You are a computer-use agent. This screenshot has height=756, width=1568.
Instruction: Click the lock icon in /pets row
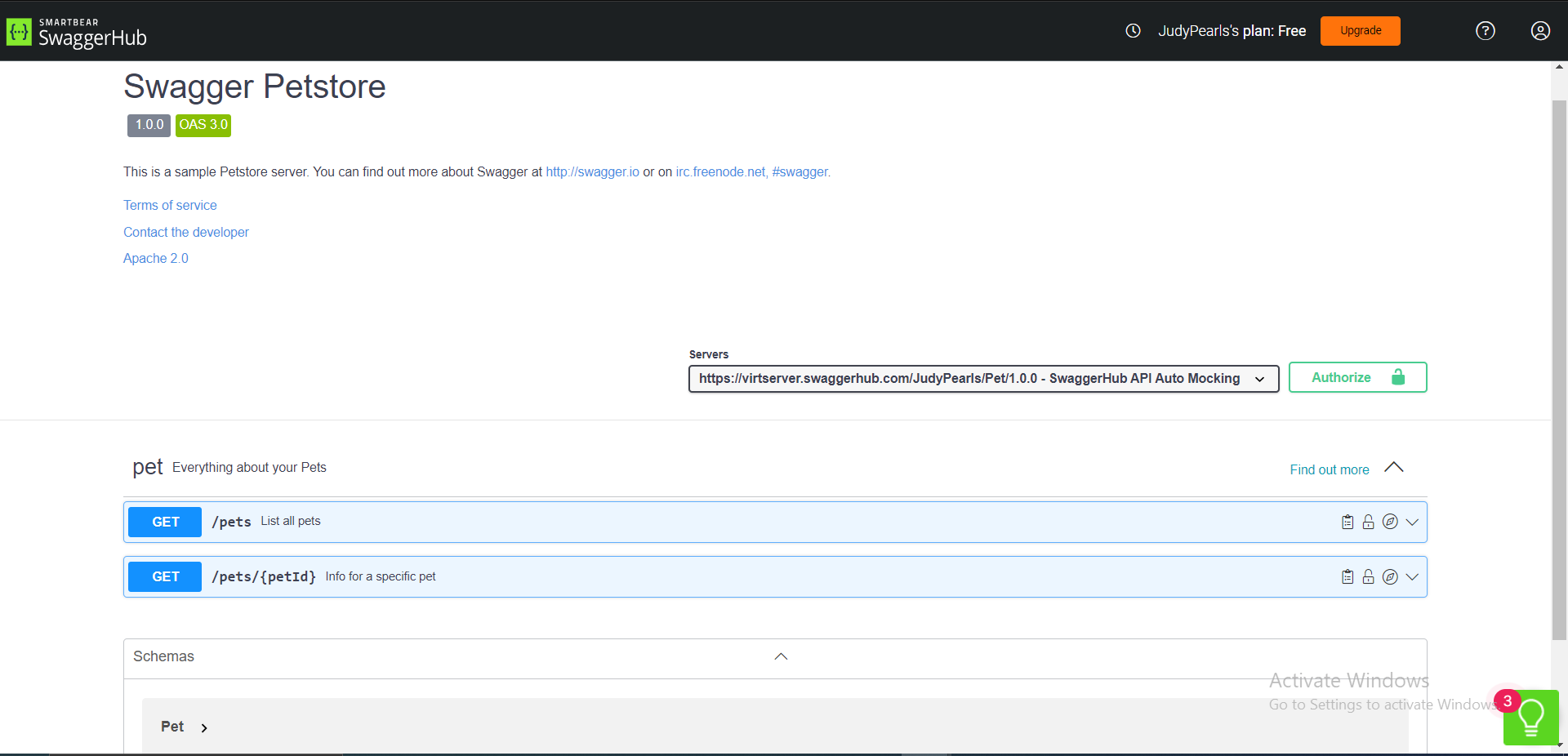[x=1369, y=523]
